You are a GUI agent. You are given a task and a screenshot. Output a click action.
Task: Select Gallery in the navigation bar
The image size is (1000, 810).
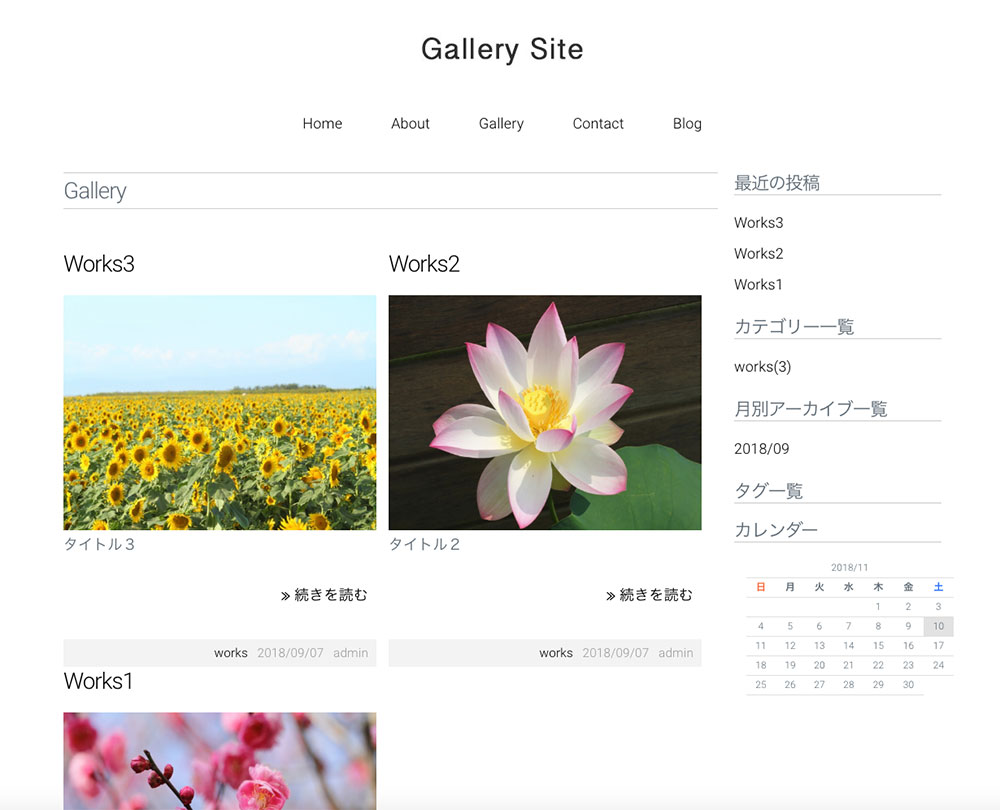501,124
